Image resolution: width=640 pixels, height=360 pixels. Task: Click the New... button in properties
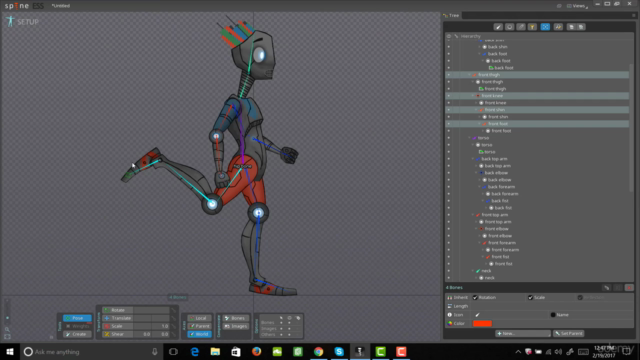[523, 333]
